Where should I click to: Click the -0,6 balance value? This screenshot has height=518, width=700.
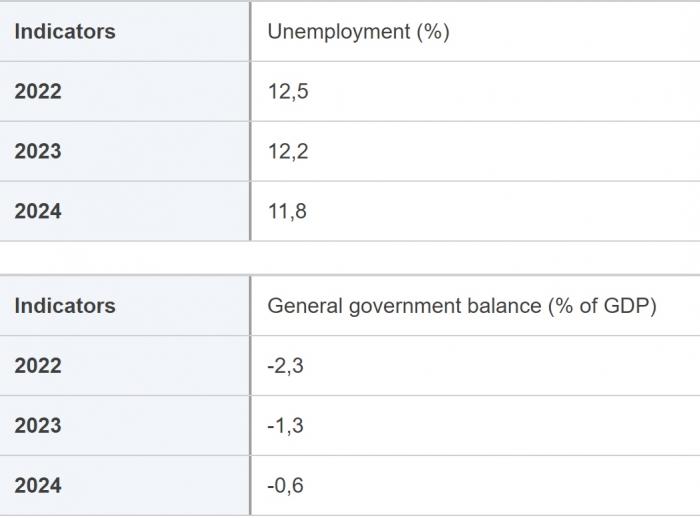[285, 486]
